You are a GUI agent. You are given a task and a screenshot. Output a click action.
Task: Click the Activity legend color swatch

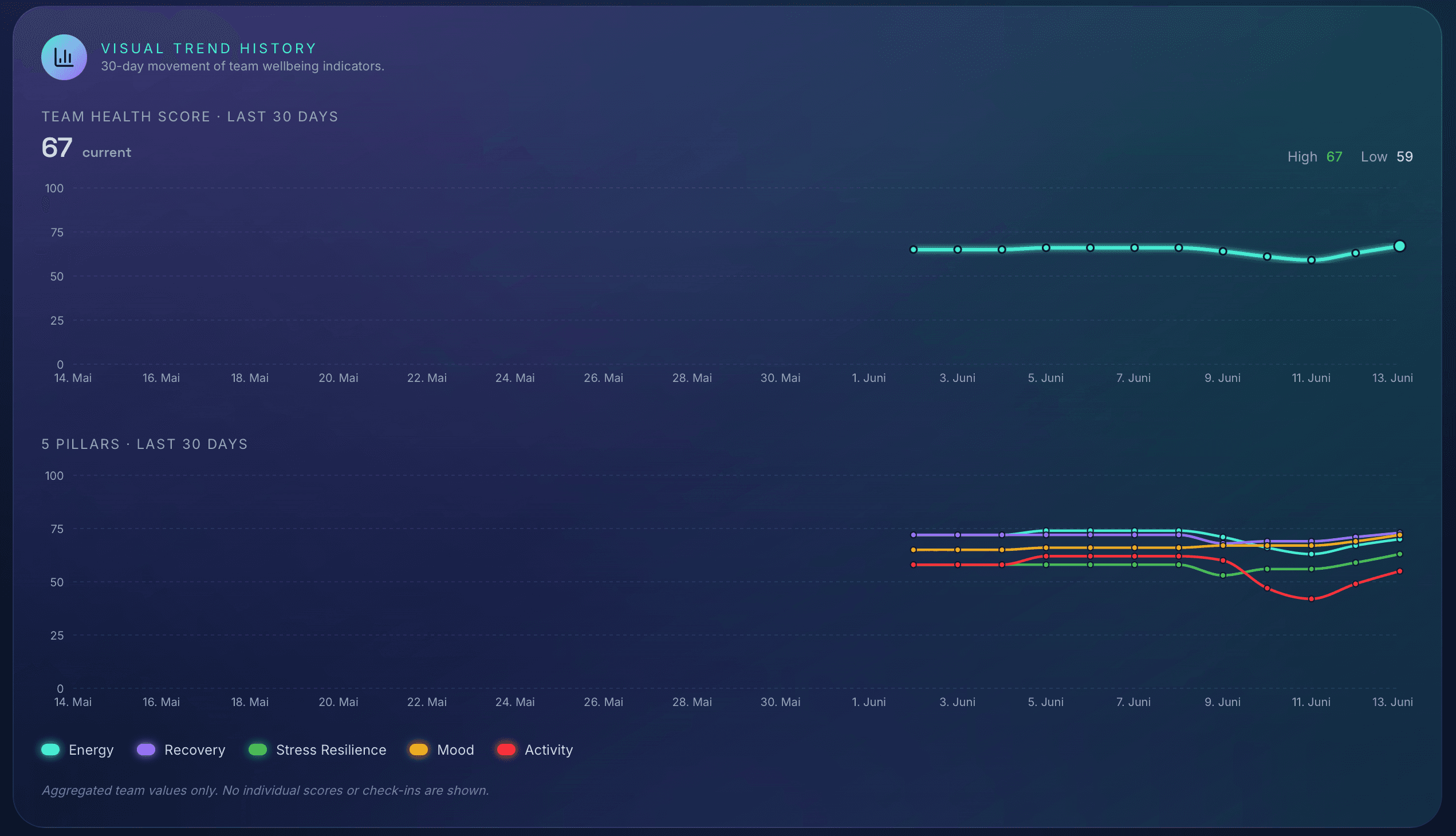506,750
